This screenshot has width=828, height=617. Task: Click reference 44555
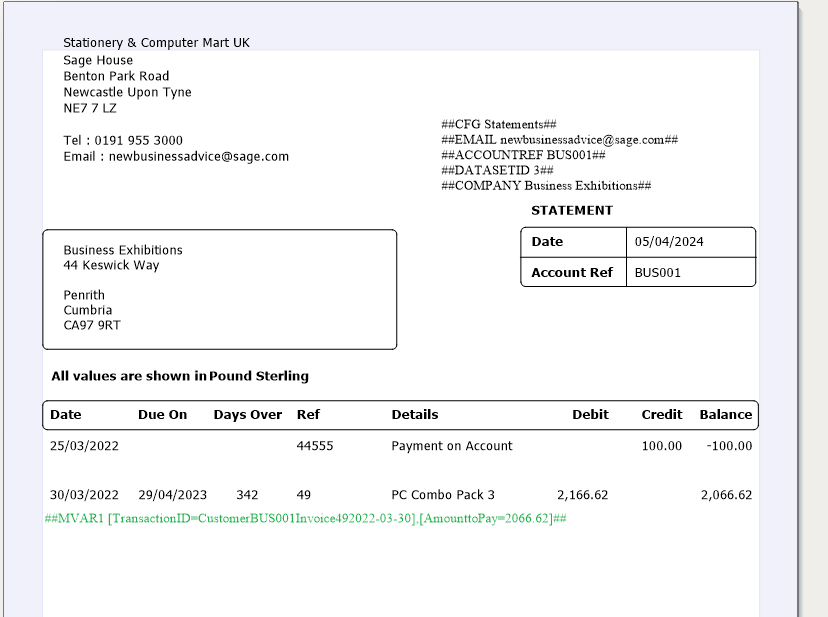315,446
